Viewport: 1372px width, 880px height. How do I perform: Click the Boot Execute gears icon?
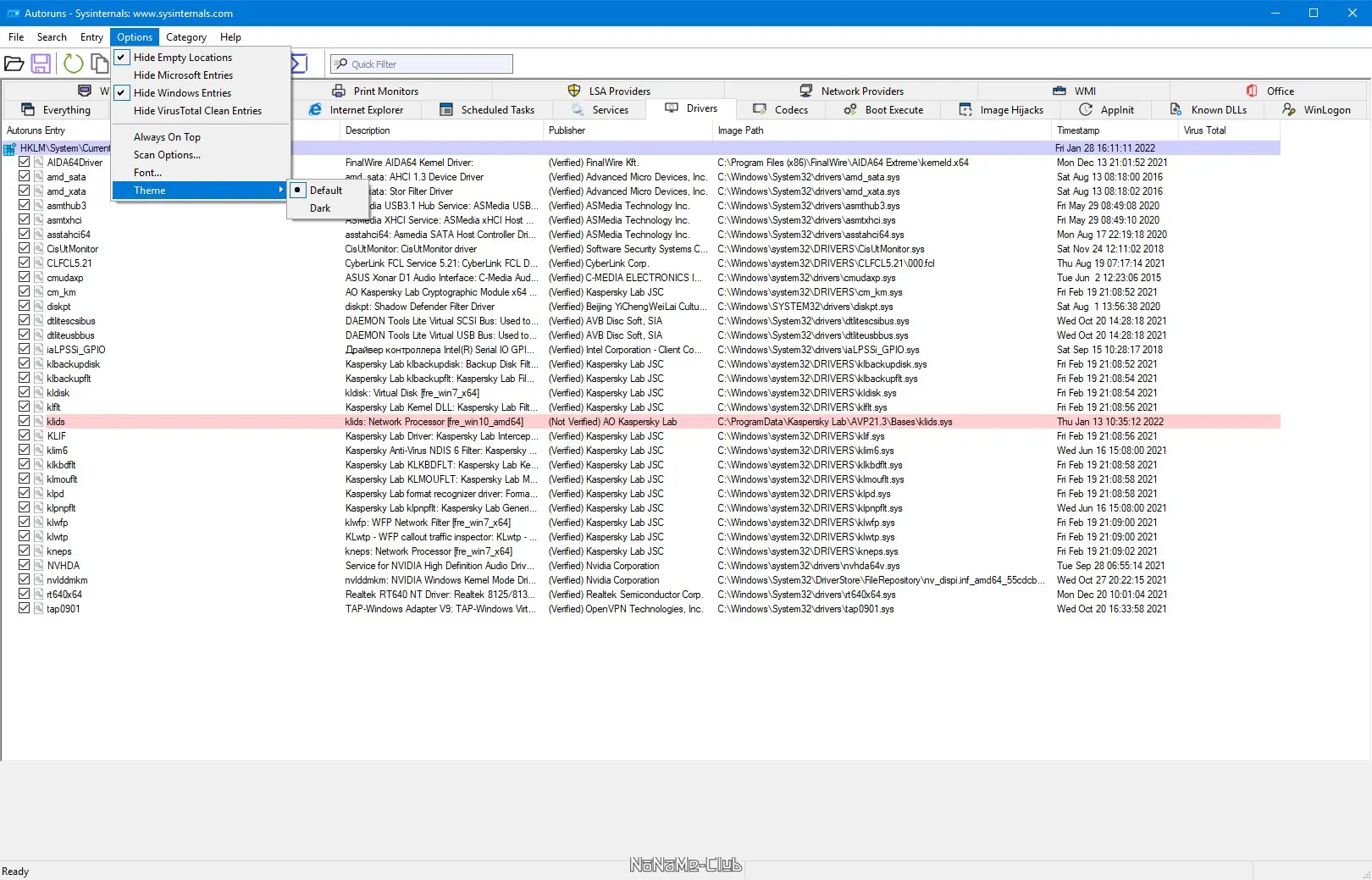[850, 109]
